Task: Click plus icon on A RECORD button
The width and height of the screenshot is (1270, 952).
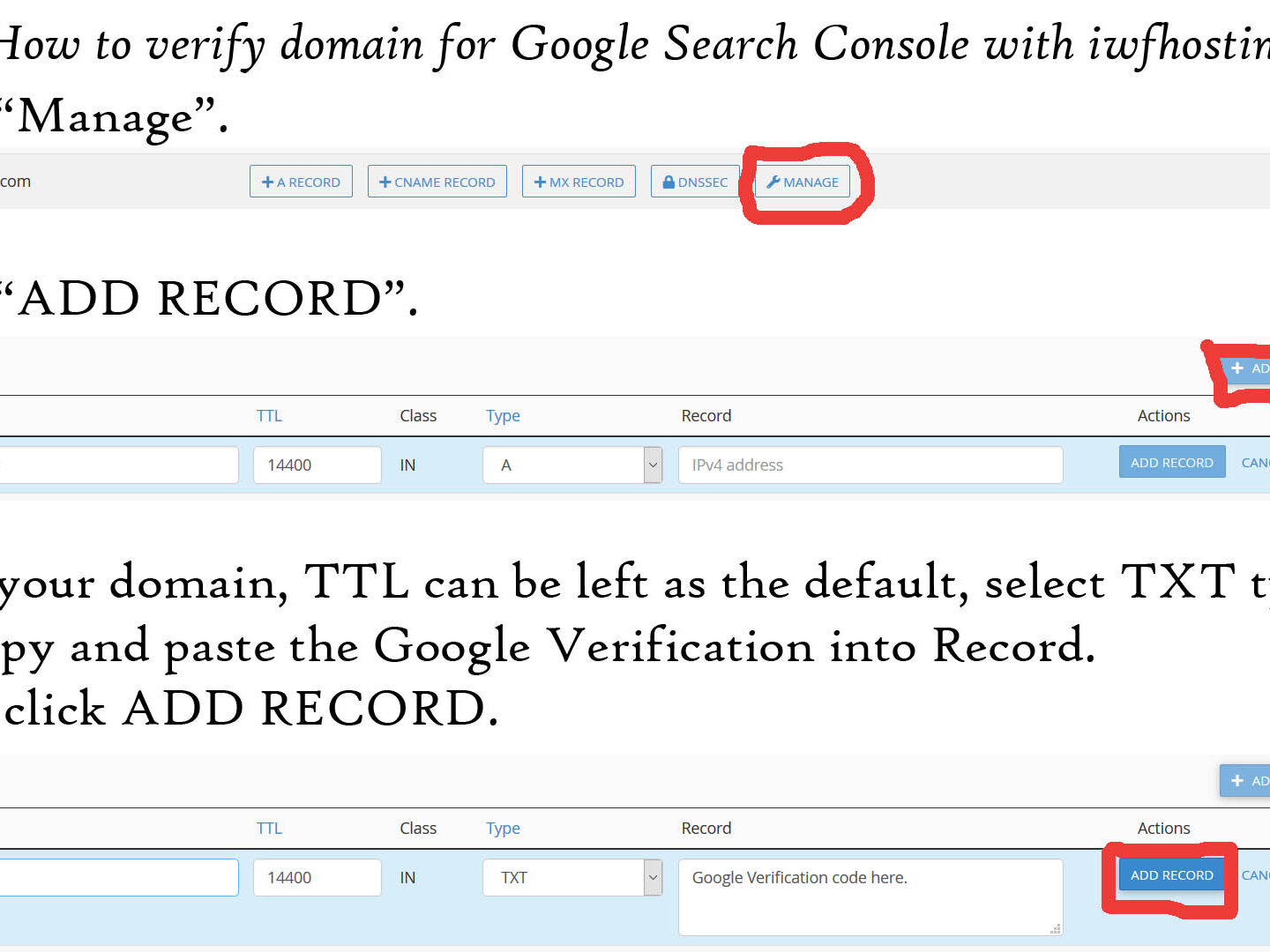Action: (x=267, y=182)
